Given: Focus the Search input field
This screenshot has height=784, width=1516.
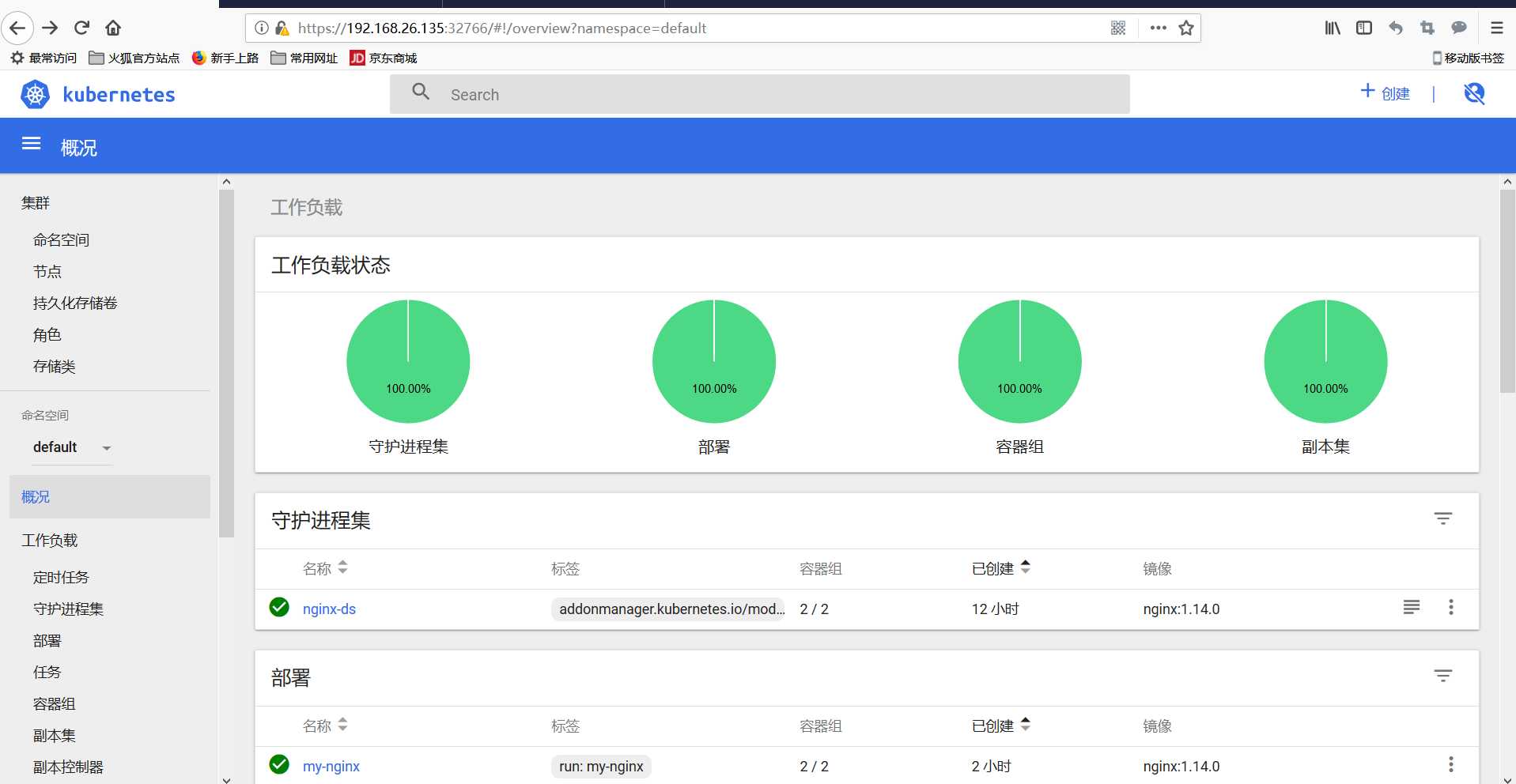Looking at the screenshot, I should pyautogui.click(x=759, y=94).
